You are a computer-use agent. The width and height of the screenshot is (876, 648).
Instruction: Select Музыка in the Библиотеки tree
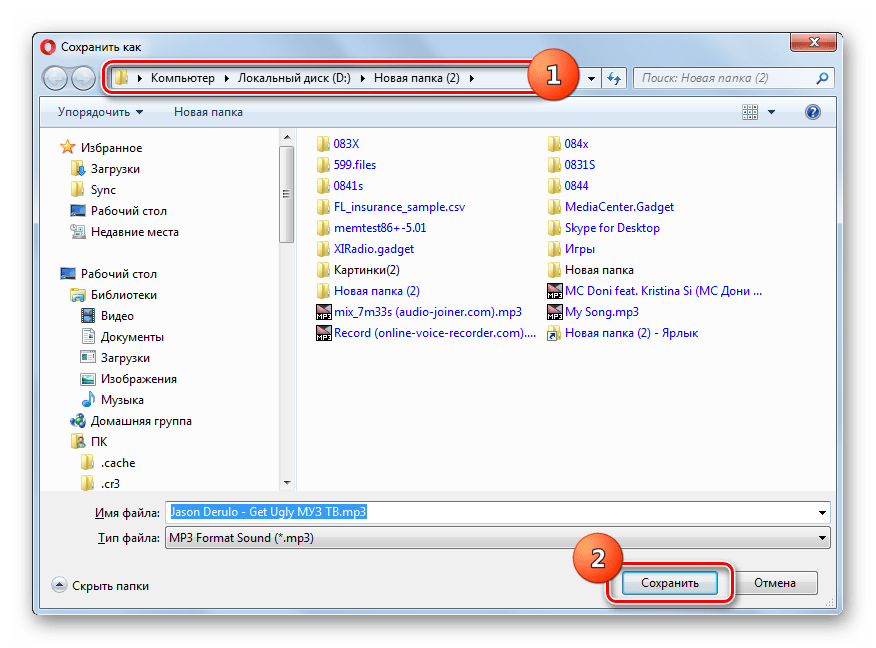122,400
